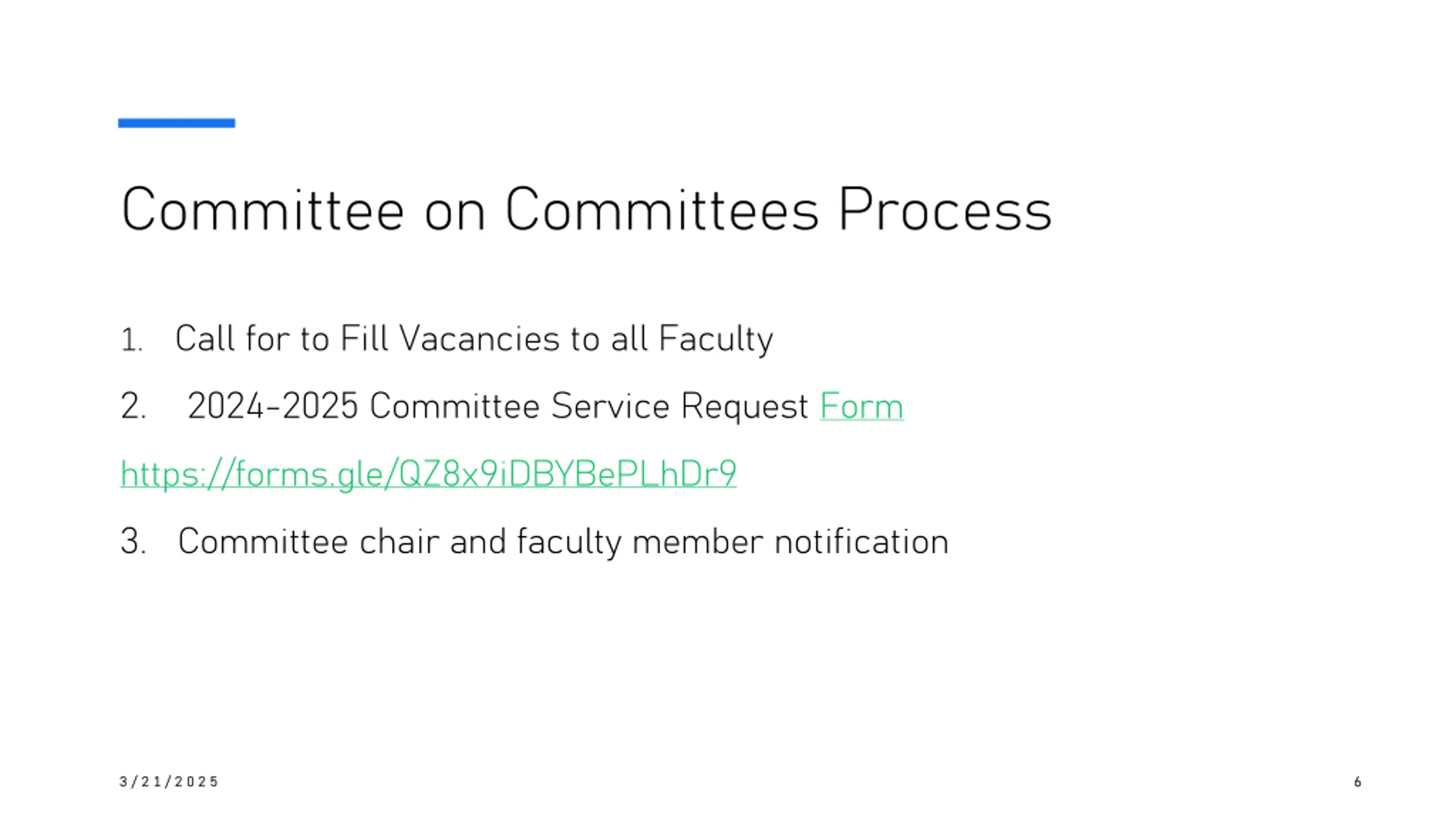Click the words Service Request
The image size is (1456, 819).
point(680,406)
